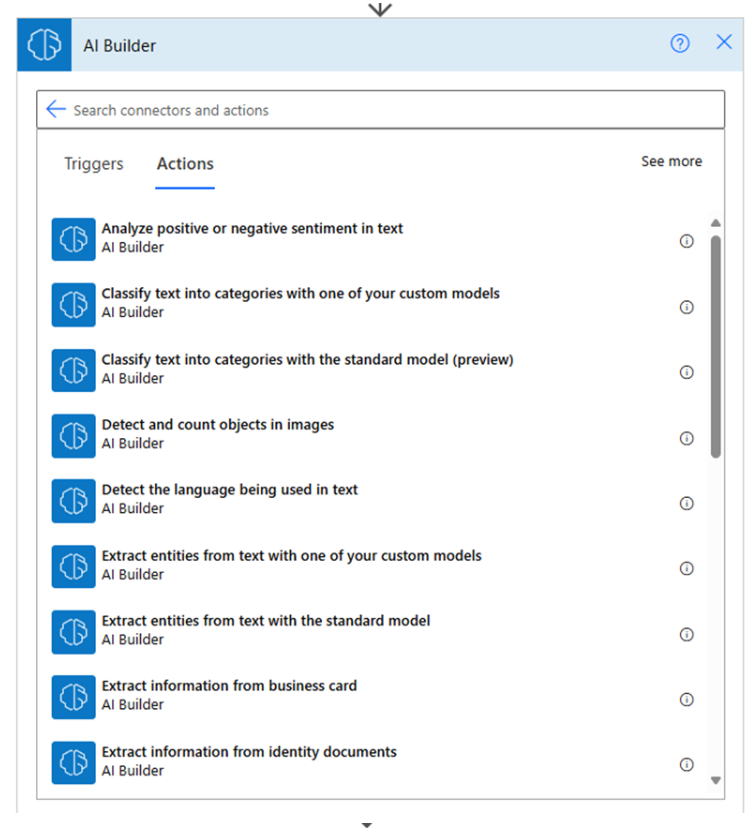Select the Actions tab

pos(185,164)
